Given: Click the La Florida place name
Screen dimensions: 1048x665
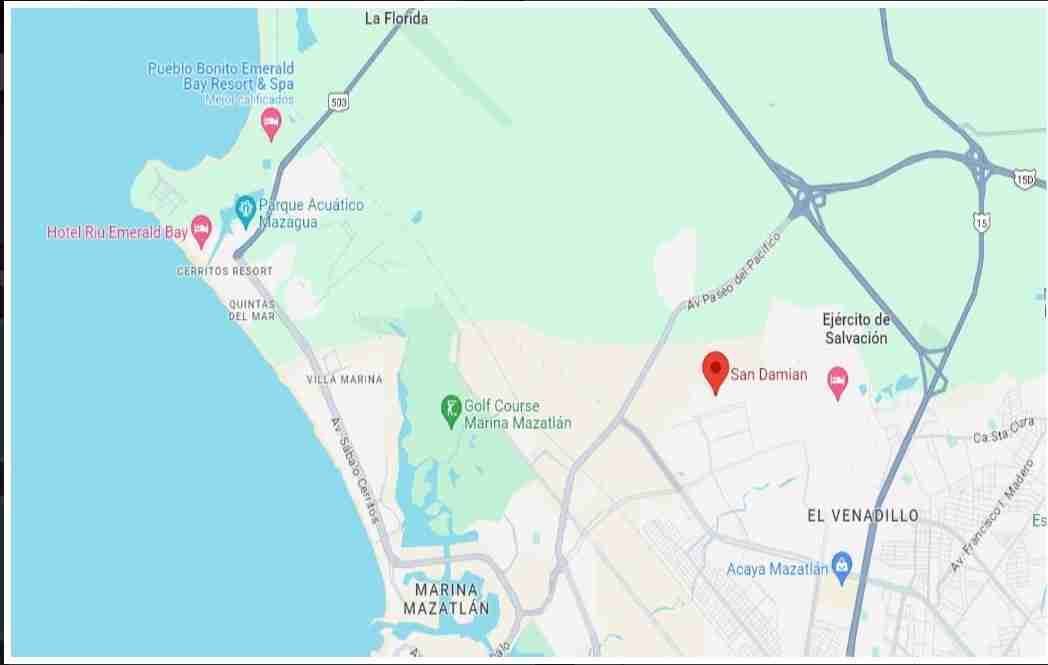Looking at the screenshot, I should 396,19.
